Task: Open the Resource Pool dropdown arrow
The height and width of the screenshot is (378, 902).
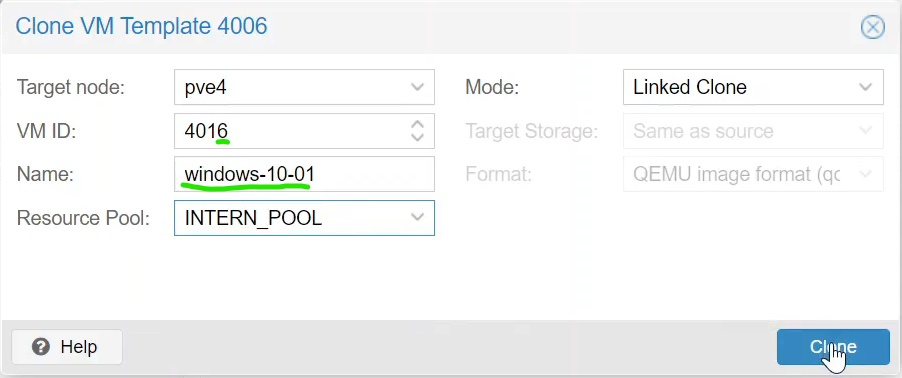Action: 417,217
